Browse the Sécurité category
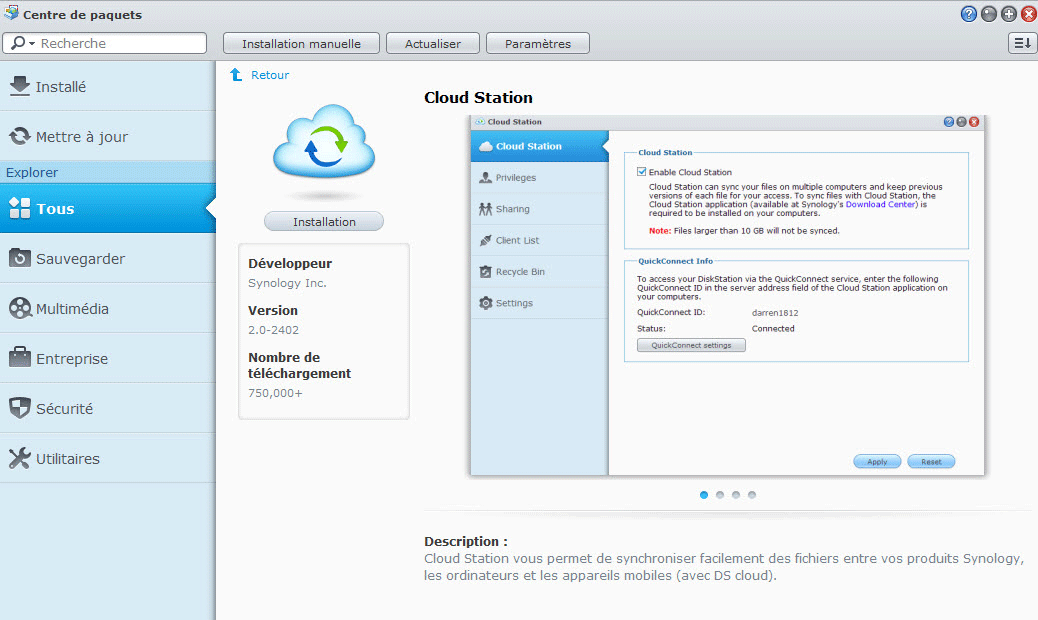This screenshot has height=620, width=1038. coord(108,408)
